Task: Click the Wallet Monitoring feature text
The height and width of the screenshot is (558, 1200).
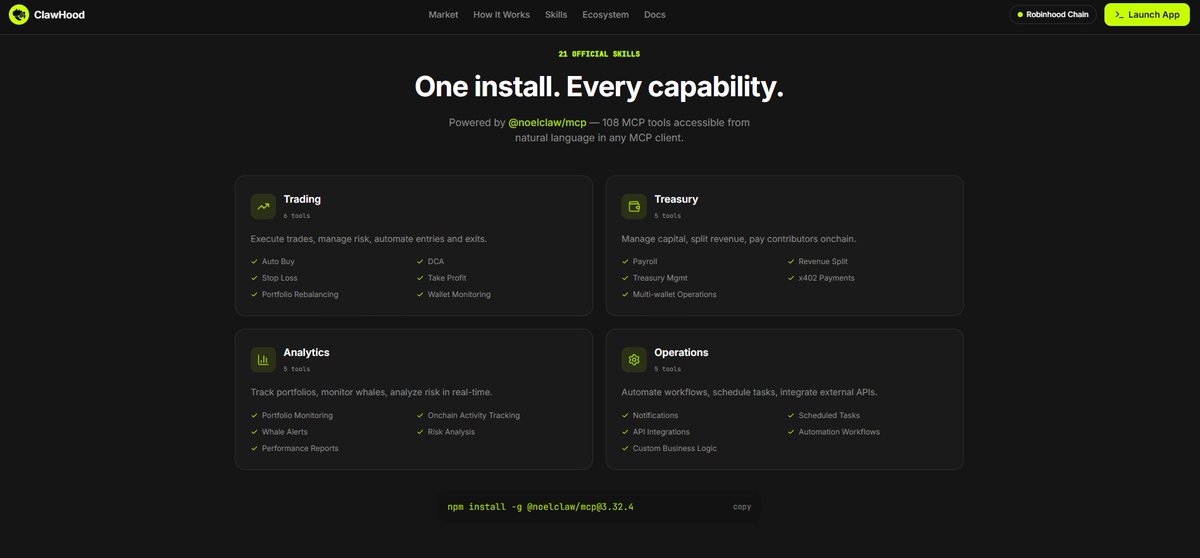Action: tap(459, 295)
